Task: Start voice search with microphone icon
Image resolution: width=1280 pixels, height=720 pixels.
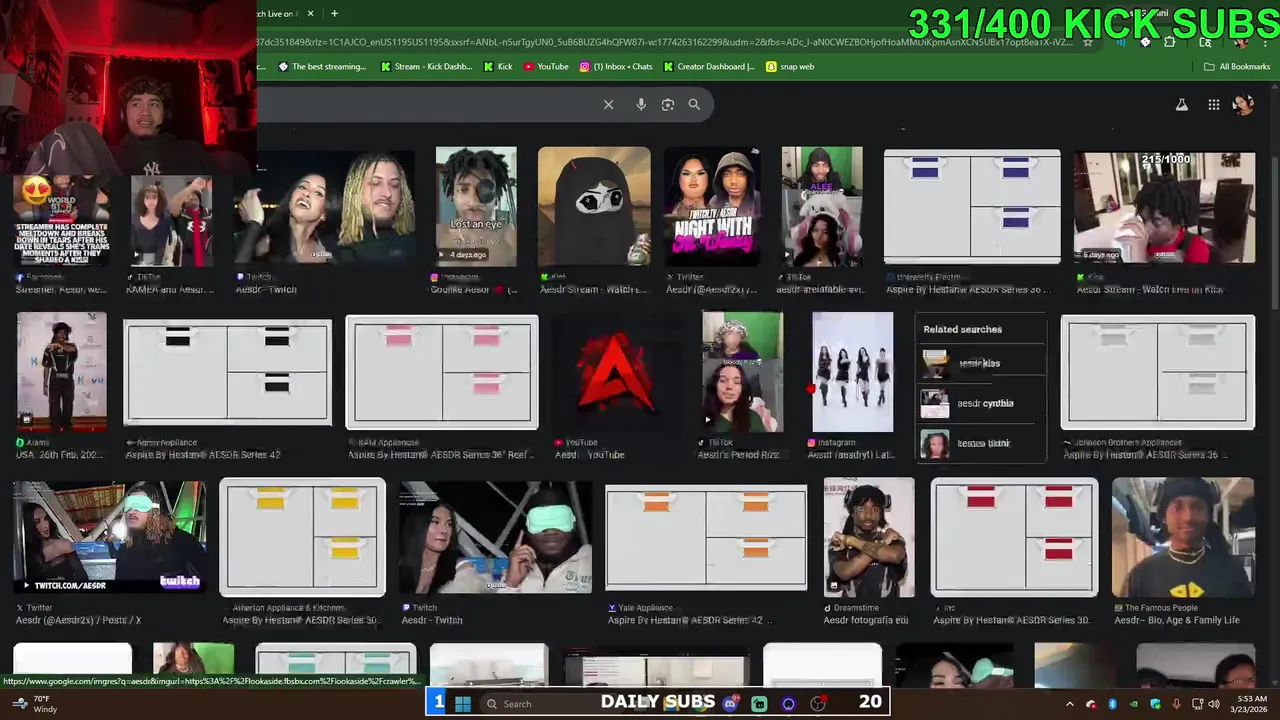Action: (x=641, y=104)
